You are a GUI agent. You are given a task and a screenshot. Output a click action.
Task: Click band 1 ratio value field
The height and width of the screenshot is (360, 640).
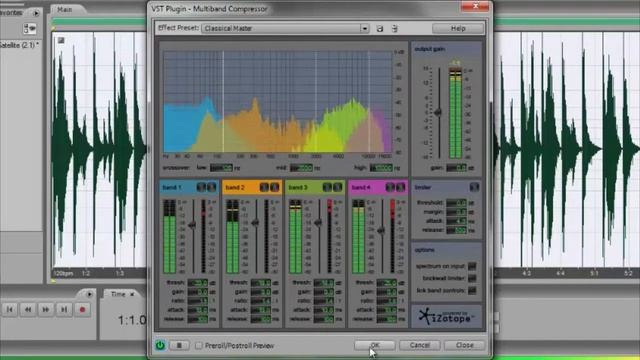coord(198,301)
